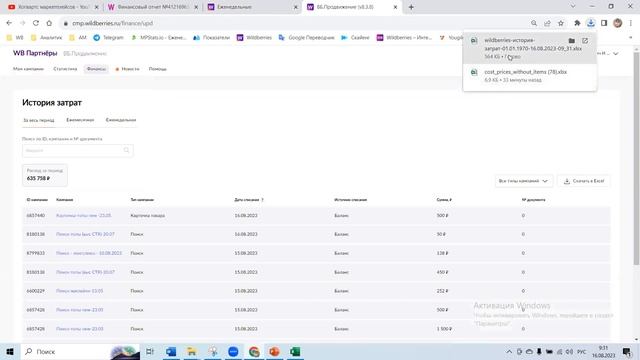Open Excel from the taskbar

[295, 351]
